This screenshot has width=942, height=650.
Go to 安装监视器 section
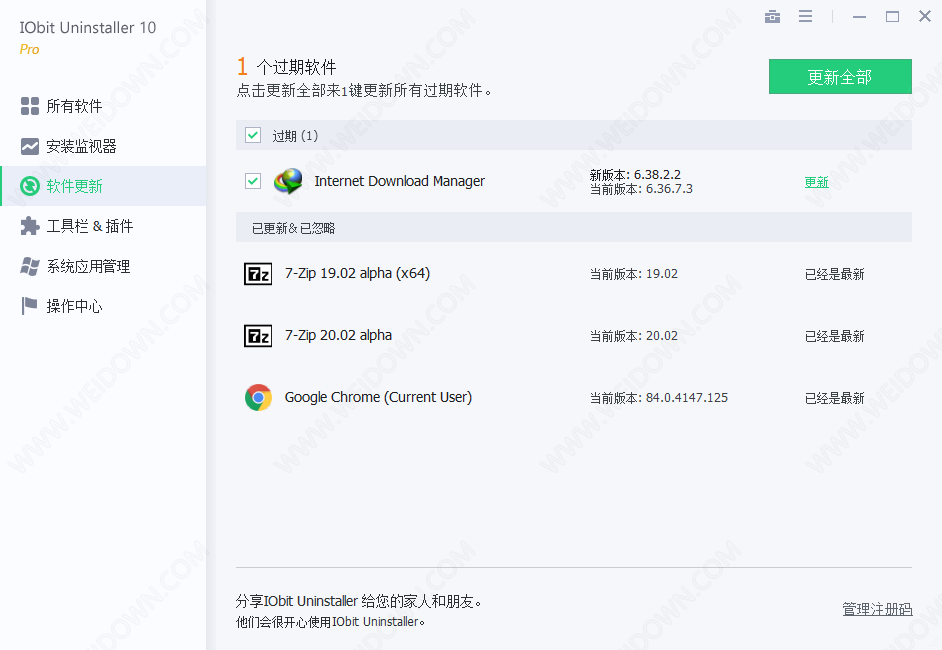[x=103, y=146]
